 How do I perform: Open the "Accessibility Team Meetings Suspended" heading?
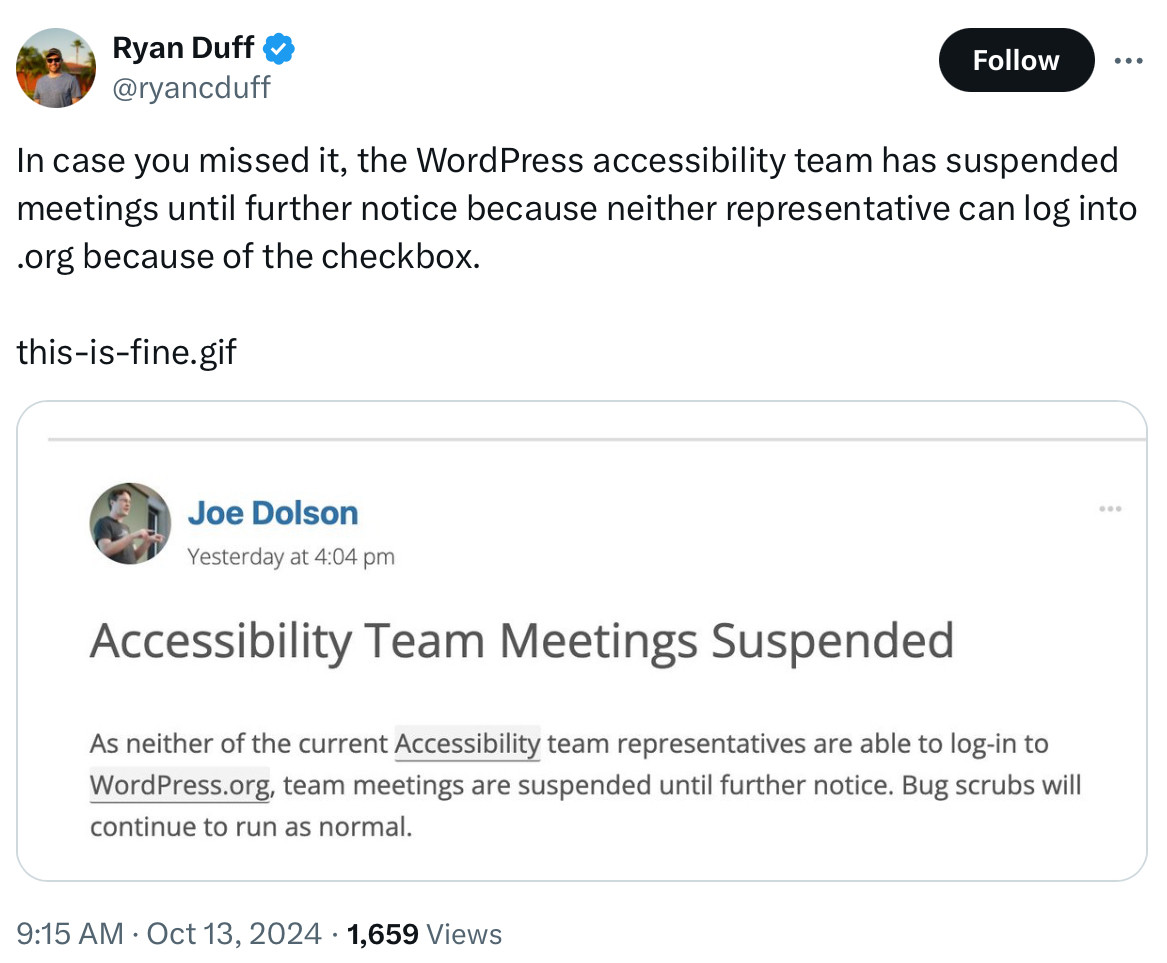[521, 641]
